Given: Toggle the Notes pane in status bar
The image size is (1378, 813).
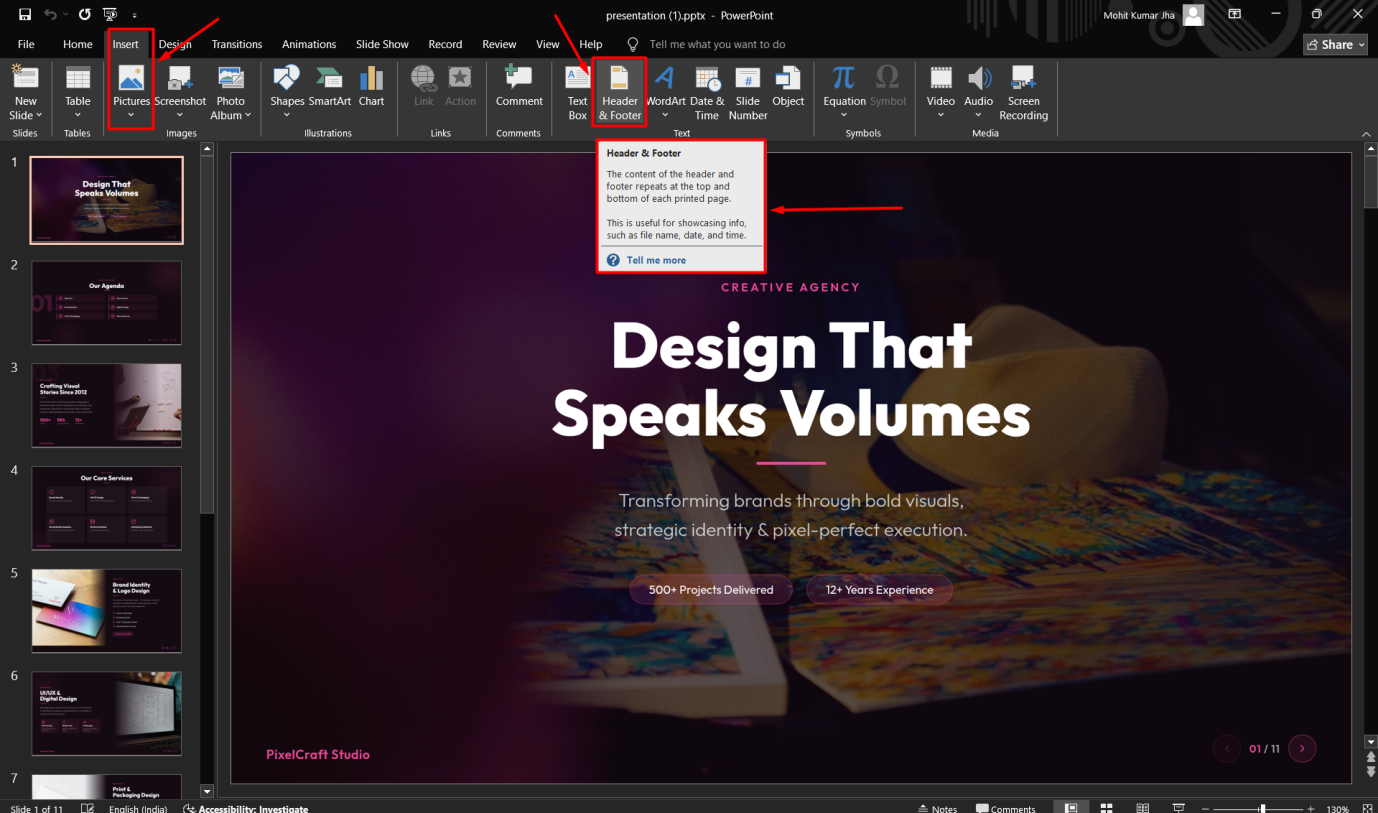Looking at the screenshot, I should pyautogui.click(x=937, y=808).
